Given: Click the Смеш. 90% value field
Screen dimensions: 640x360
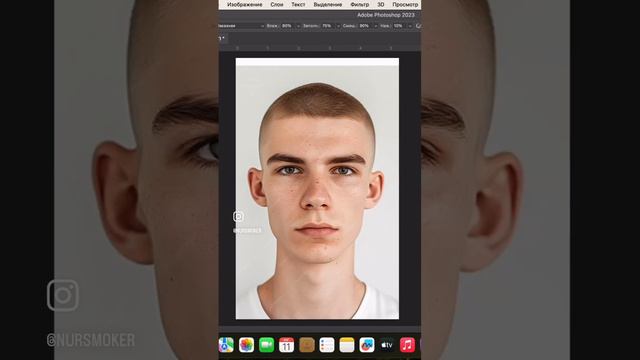Looking at the screenshot, I should click(365, 26).
